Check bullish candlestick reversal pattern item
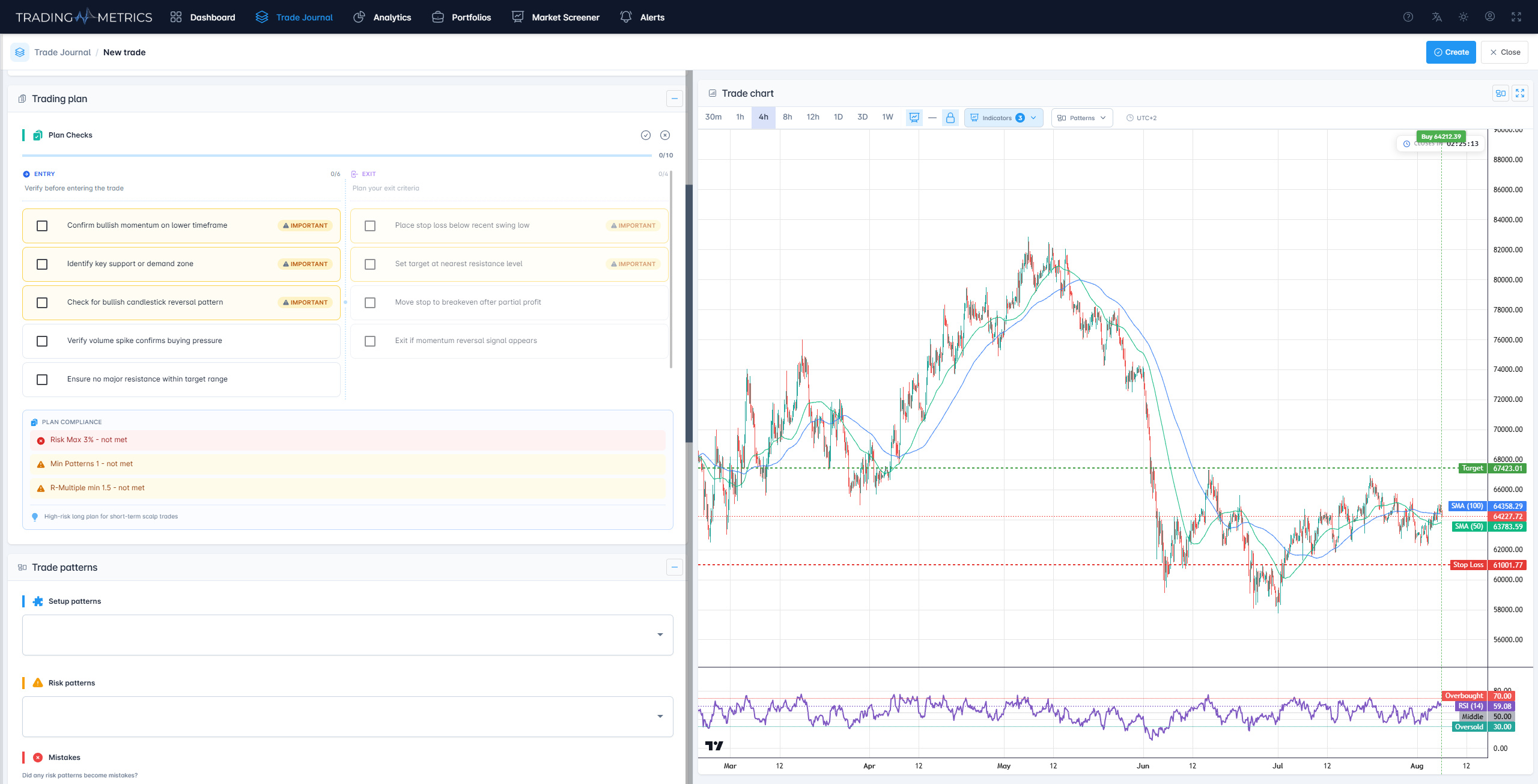 point(42,303)
